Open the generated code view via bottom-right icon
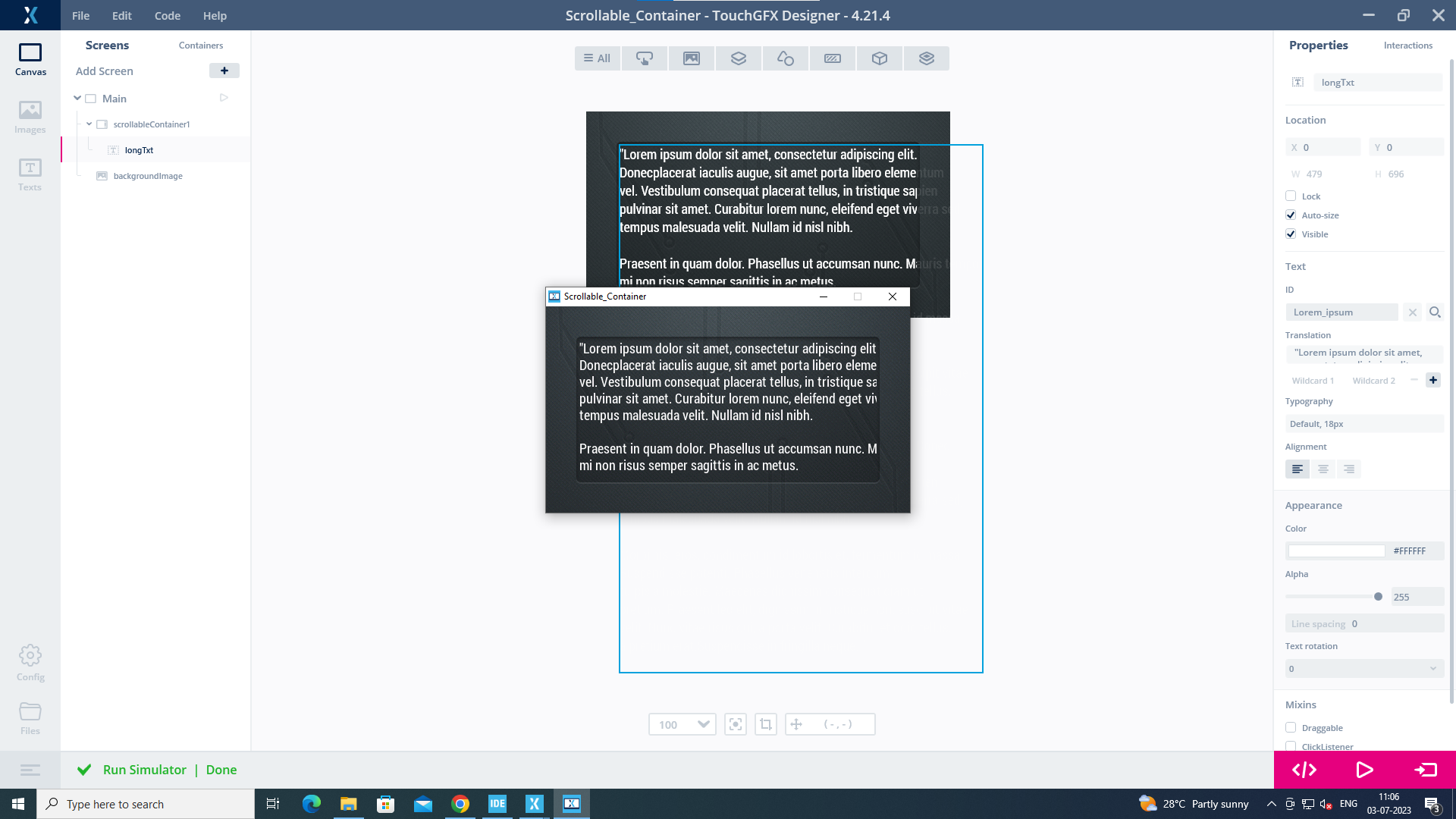 [x=1305, y=770]
